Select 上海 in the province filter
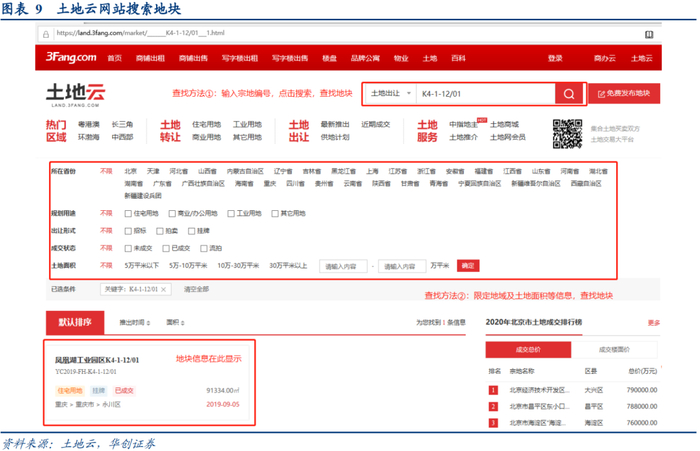Viewport: 700px width, 451px height. coord(372,171)
